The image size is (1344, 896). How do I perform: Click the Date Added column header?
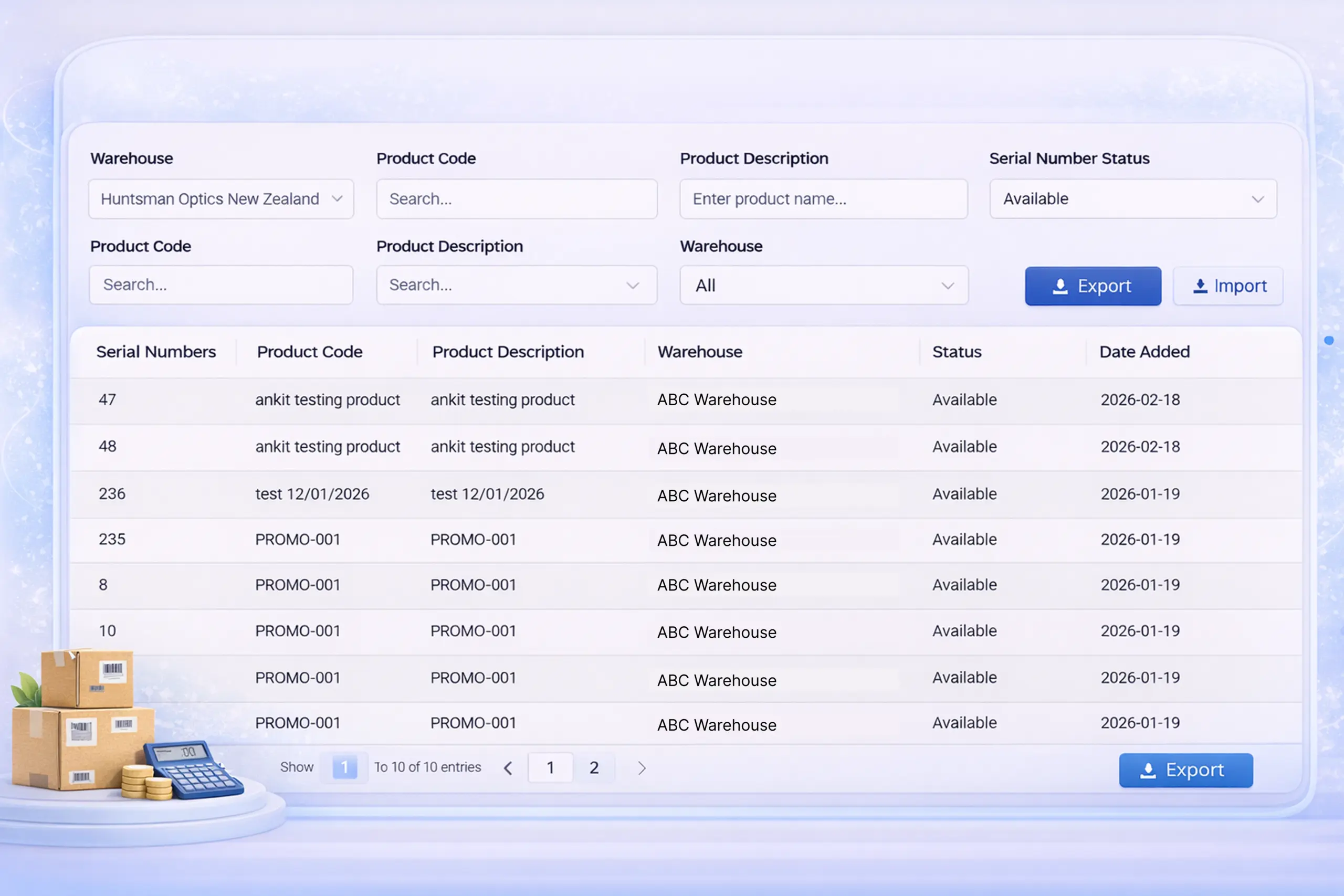click(1144, 352)
